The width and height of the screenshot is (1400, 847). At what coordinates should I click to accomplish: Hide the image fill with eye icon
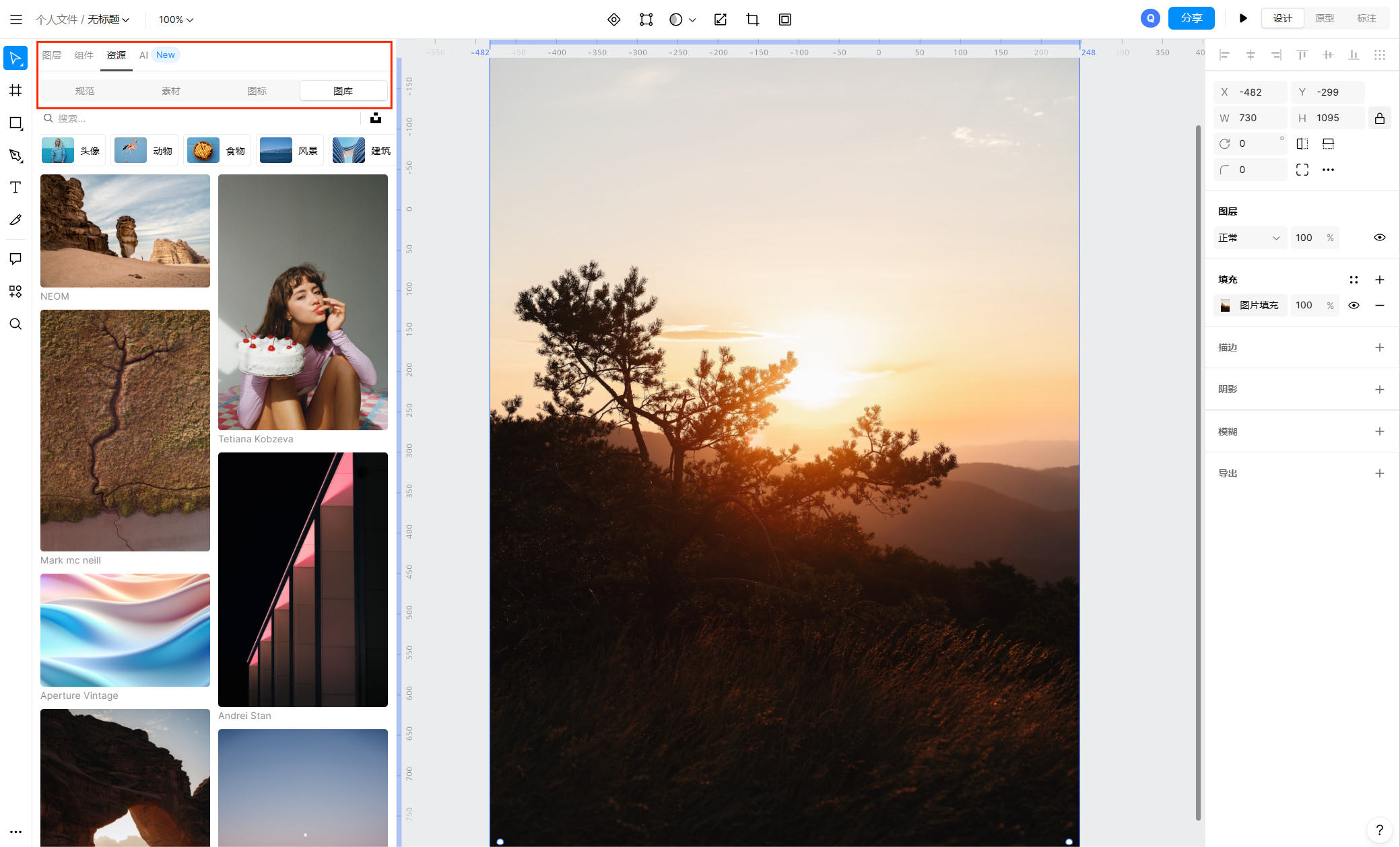tap(1354, 306)
